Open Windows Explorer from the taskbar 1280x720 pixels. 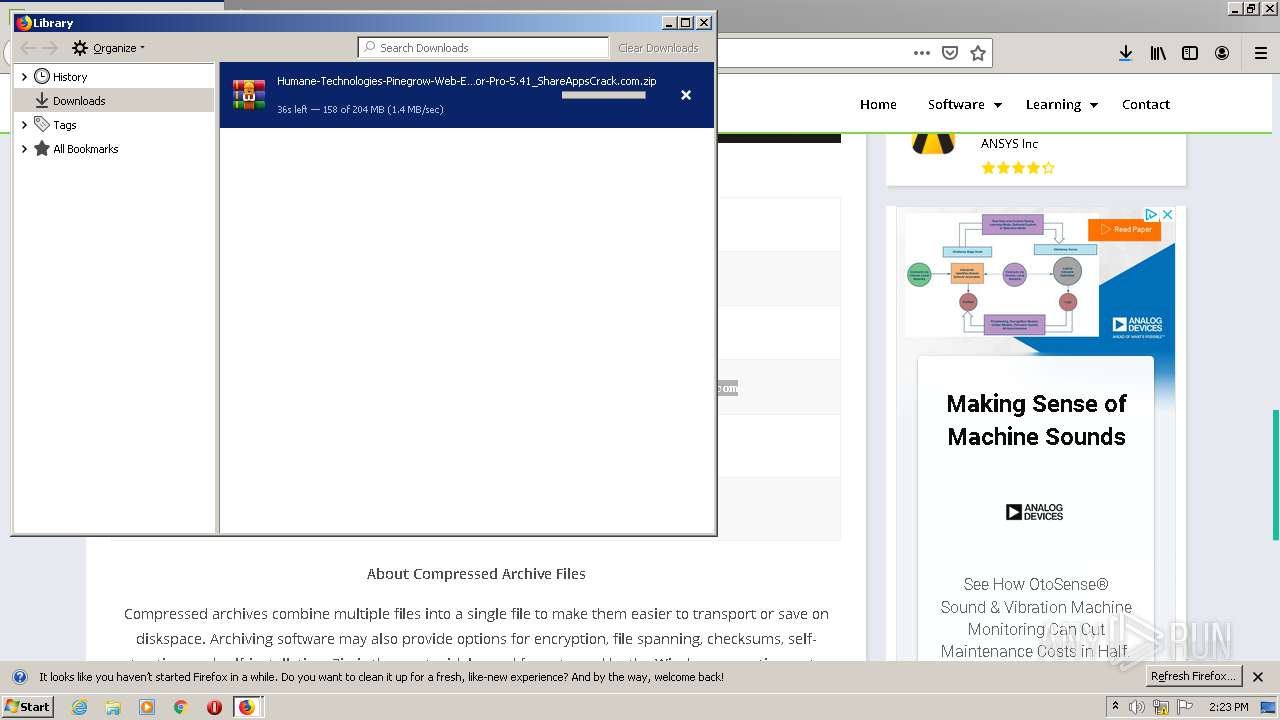click(x=113, y=707)
